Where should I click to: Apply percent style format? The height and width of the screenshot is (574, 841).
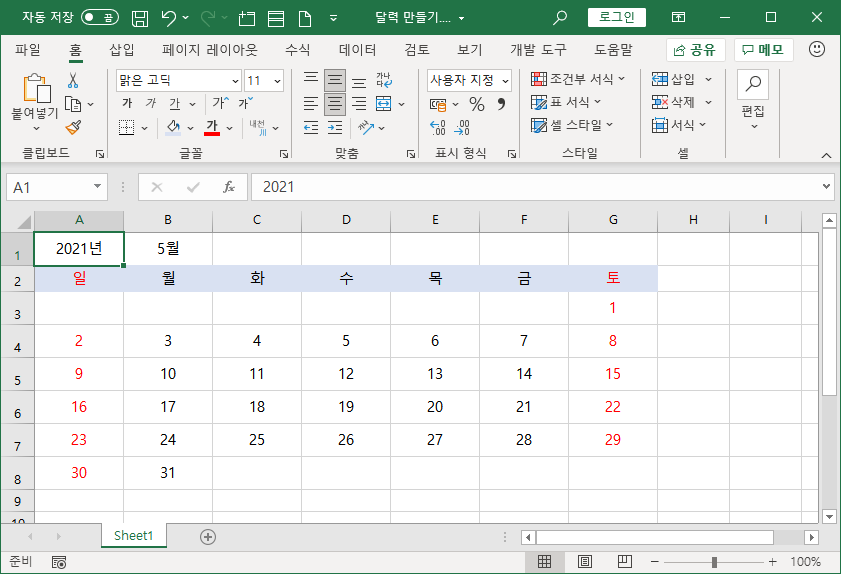(477, 104)
